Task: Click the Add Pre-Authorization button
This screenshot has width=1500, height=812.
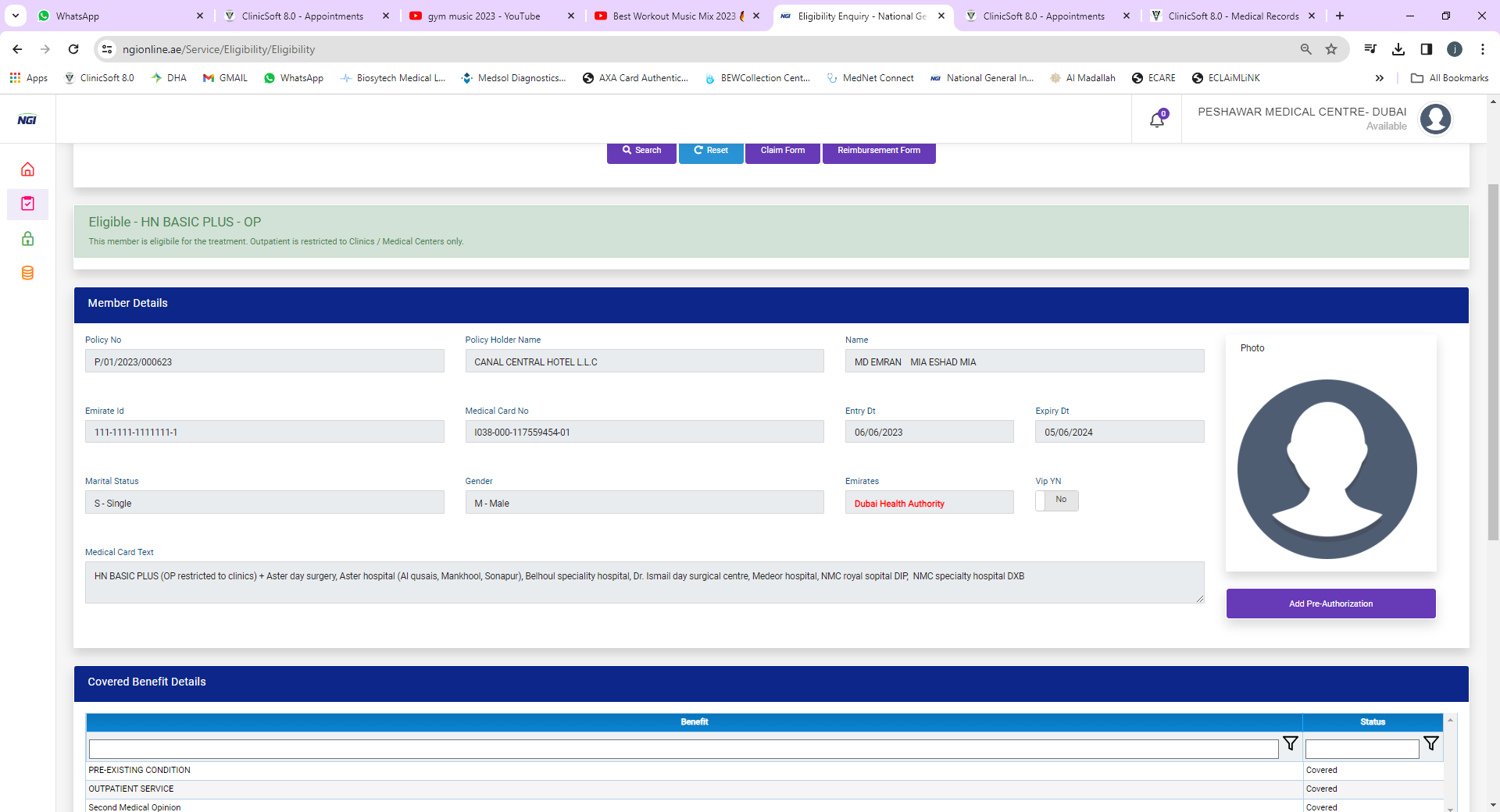Action: pyautogui.click(x=1330, y=604)
